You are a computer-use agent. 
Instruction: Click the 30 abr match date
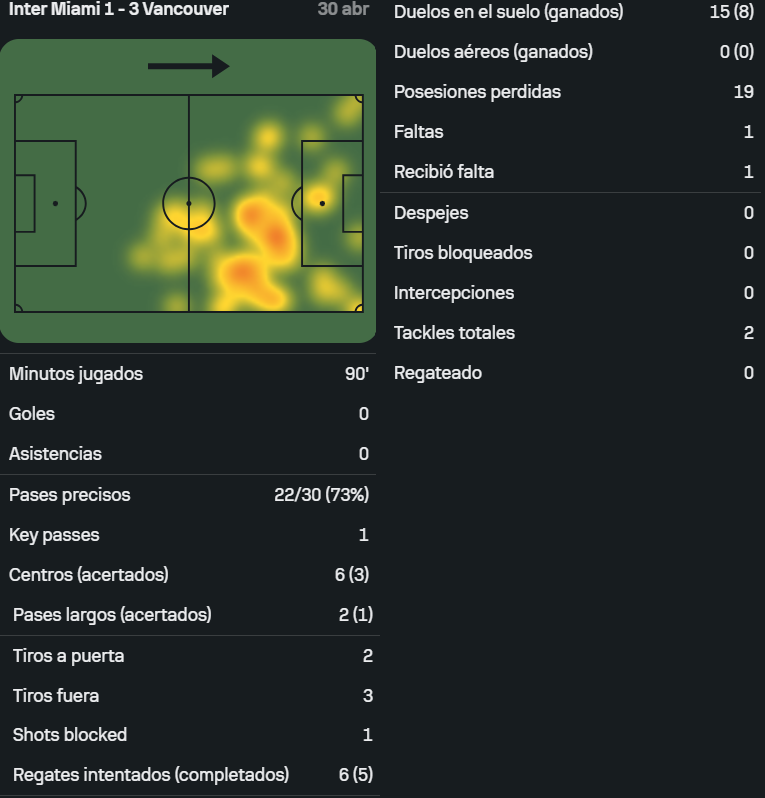click(x=343, y=9)
